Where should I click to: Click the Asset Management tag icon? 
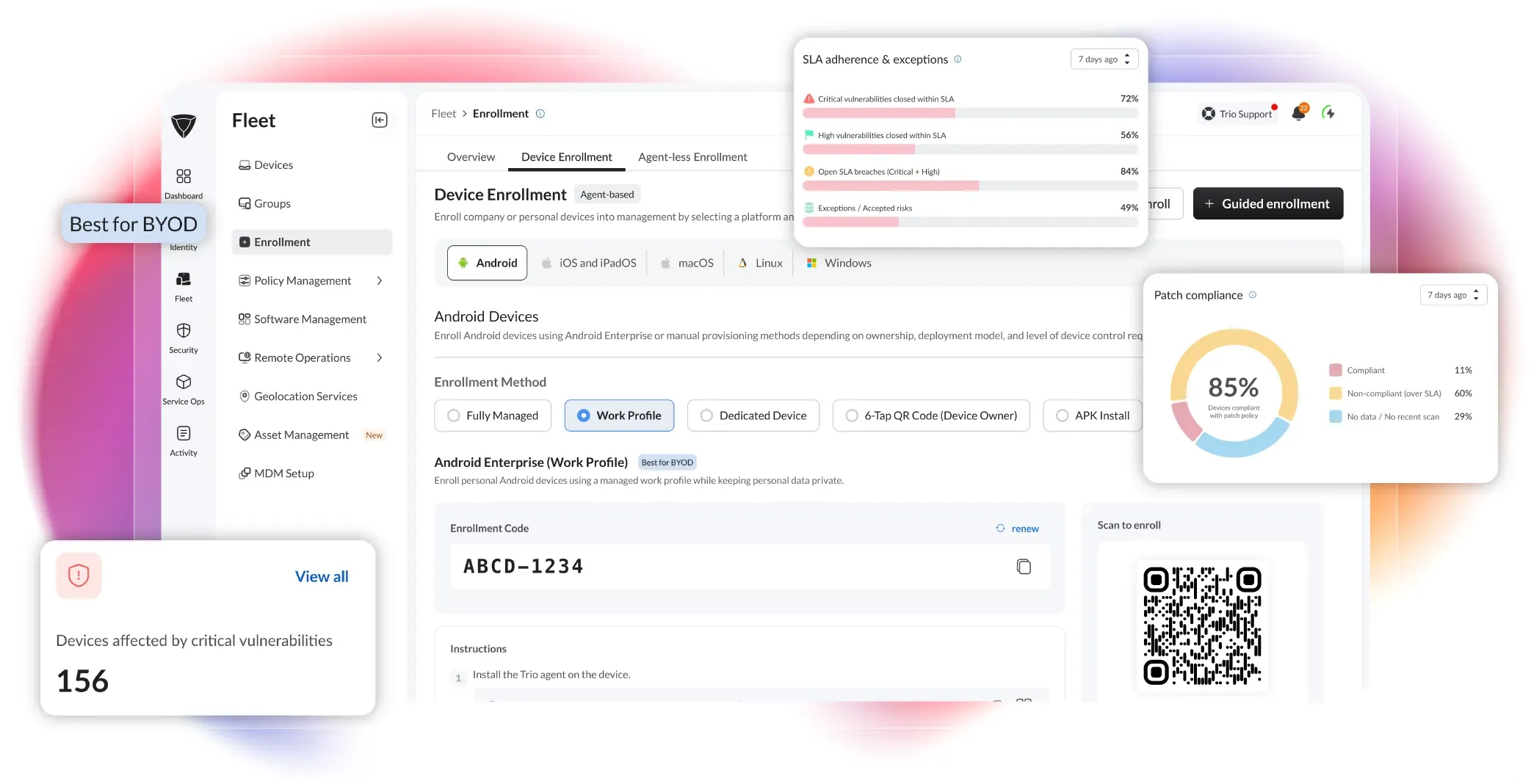tap(245, 435)
